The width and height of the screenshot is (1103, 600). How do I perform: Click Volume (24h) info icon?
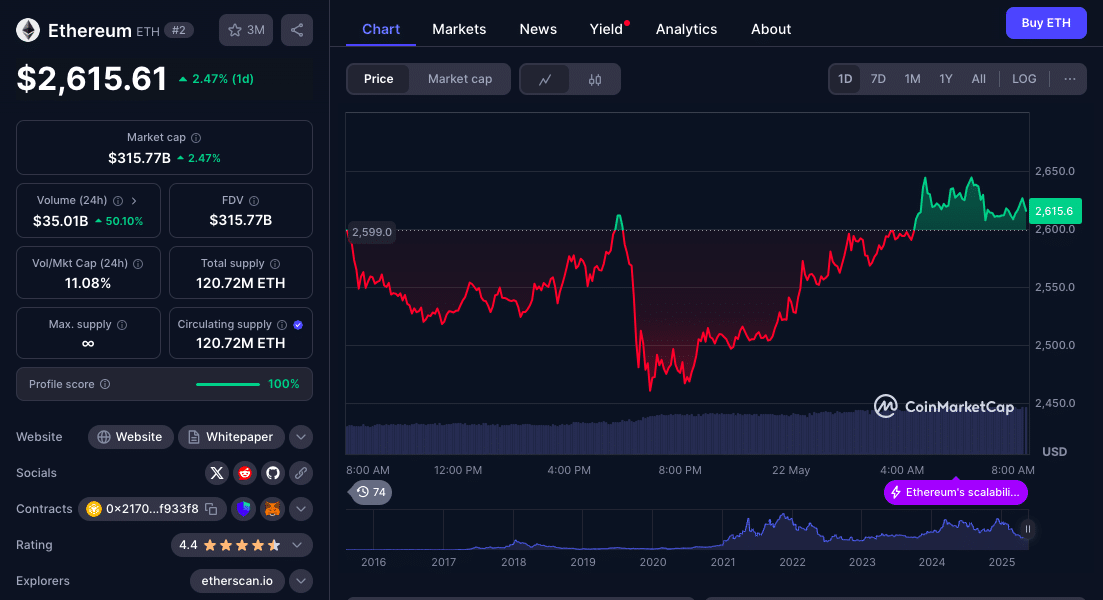118,200
